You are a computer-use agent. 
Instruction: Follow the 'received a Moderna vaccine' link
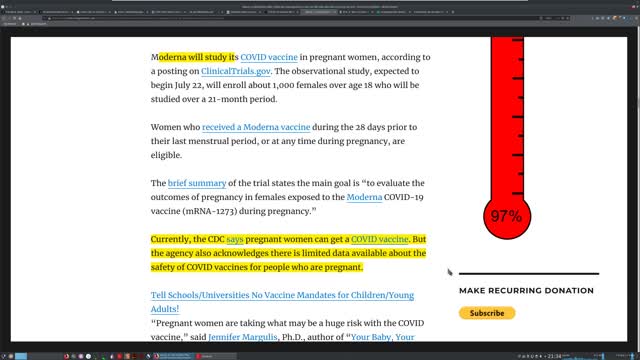256,127
